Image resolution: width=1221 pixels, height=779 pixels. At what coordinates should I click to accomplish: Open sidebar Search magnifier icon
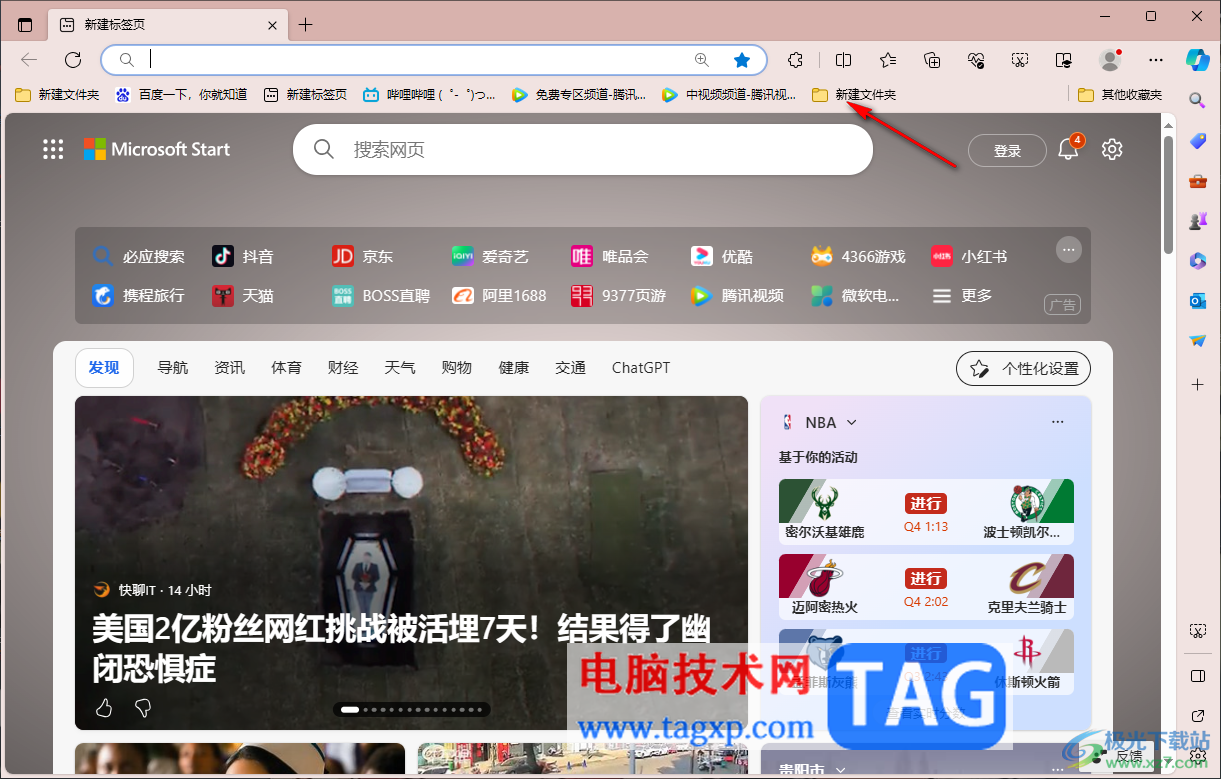coord(1197,100)
